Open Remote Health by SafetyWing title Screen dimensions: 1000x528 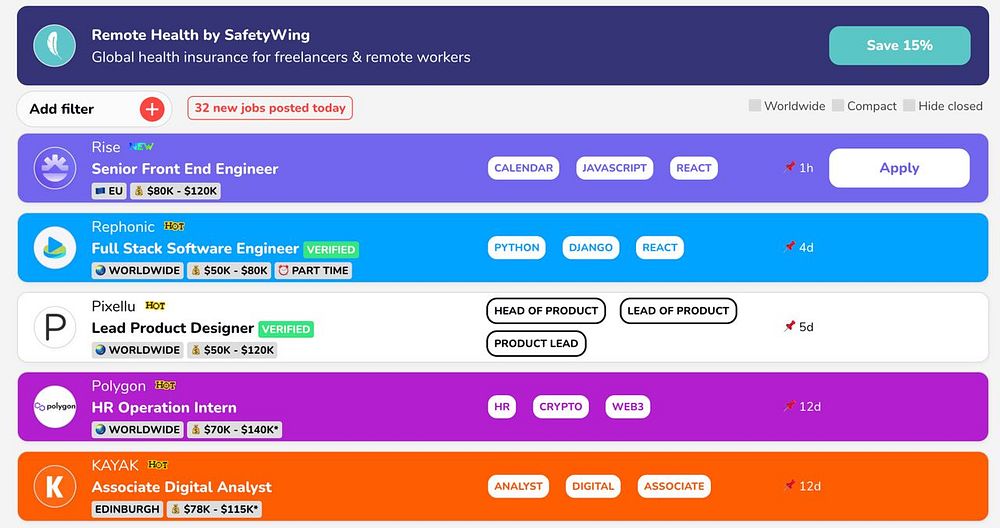[200, 35]
